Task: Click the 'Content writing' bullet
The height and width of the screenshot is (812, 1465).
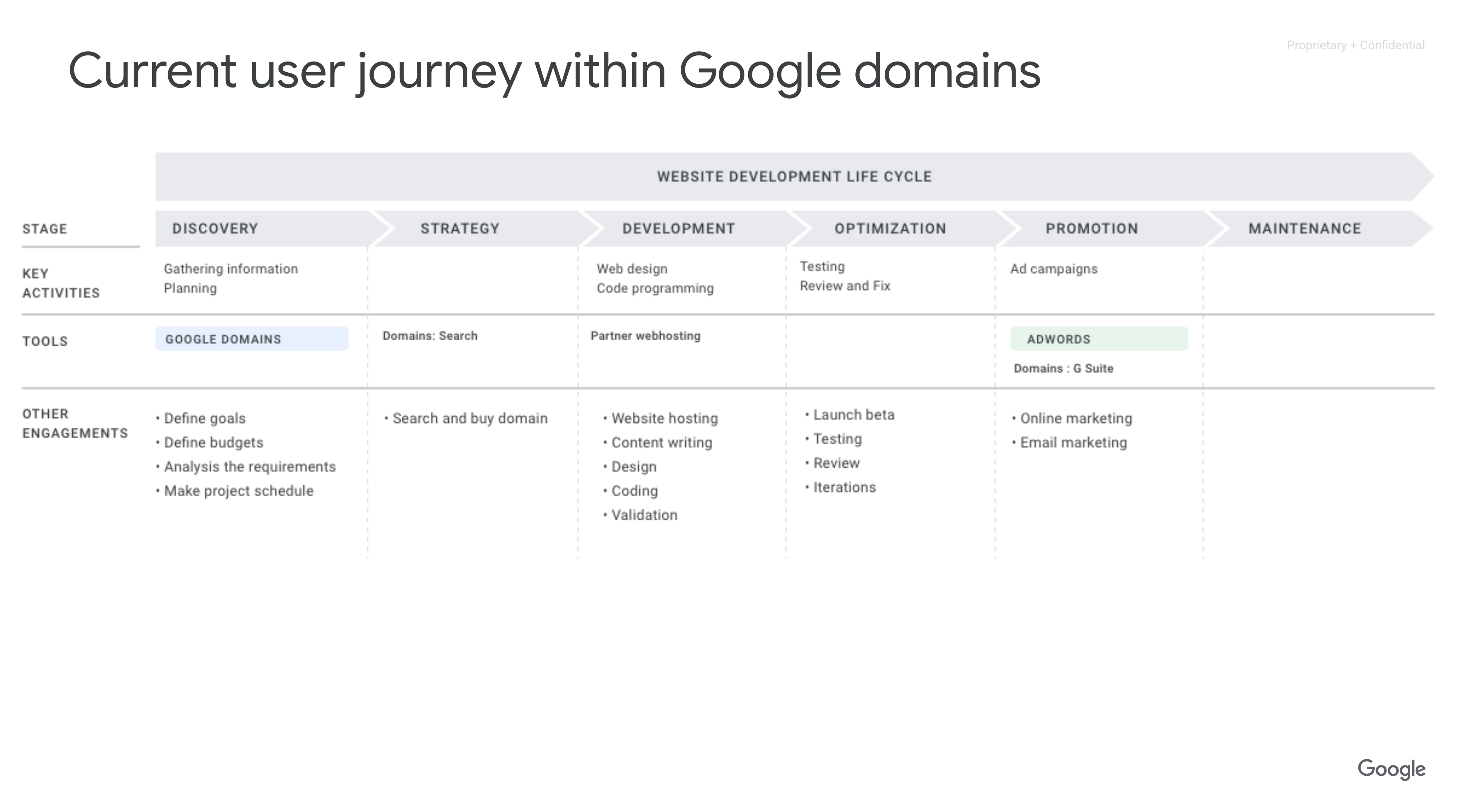Action: [658, 443]
